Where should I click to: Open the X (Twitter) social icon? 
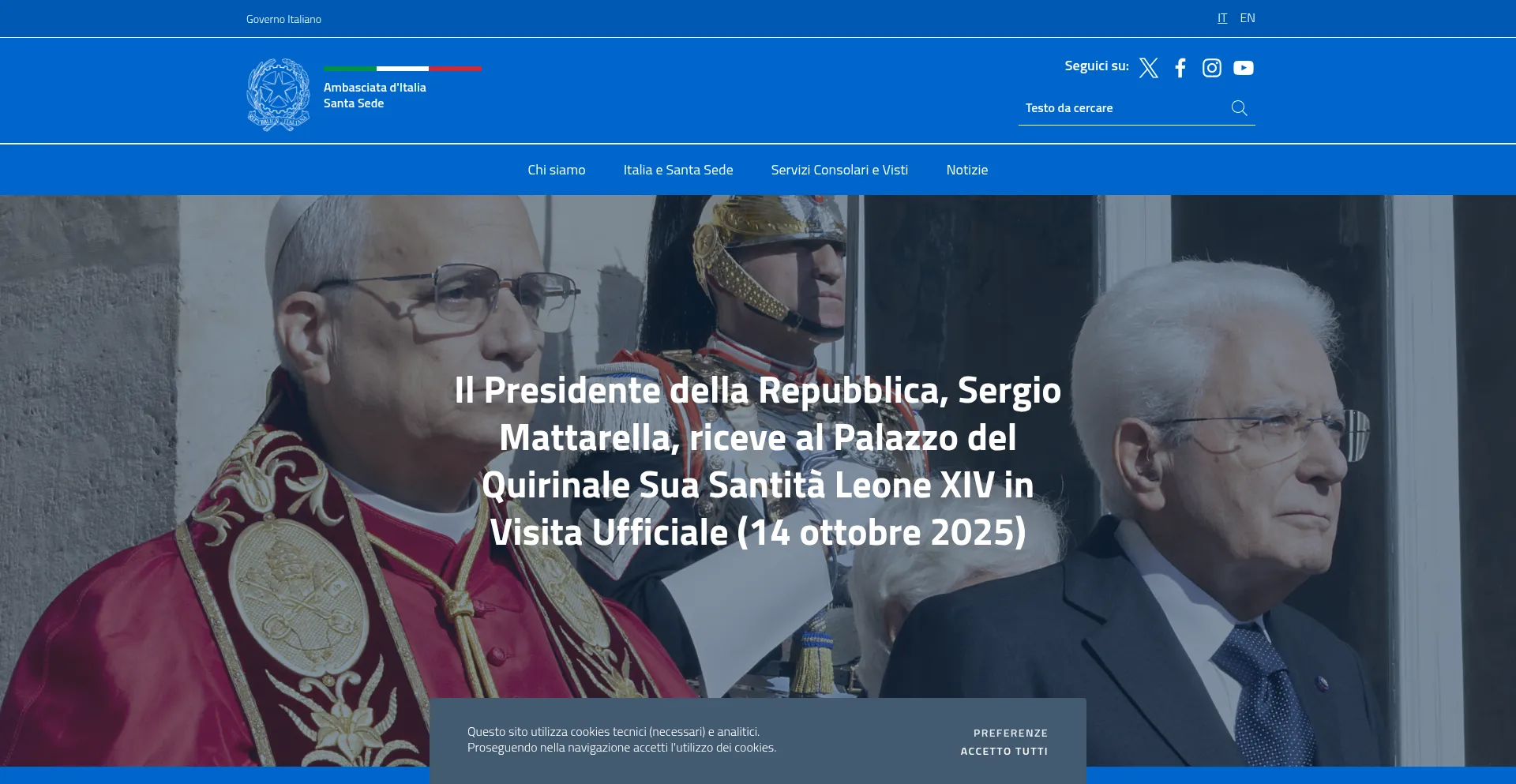coord(1149,68)
